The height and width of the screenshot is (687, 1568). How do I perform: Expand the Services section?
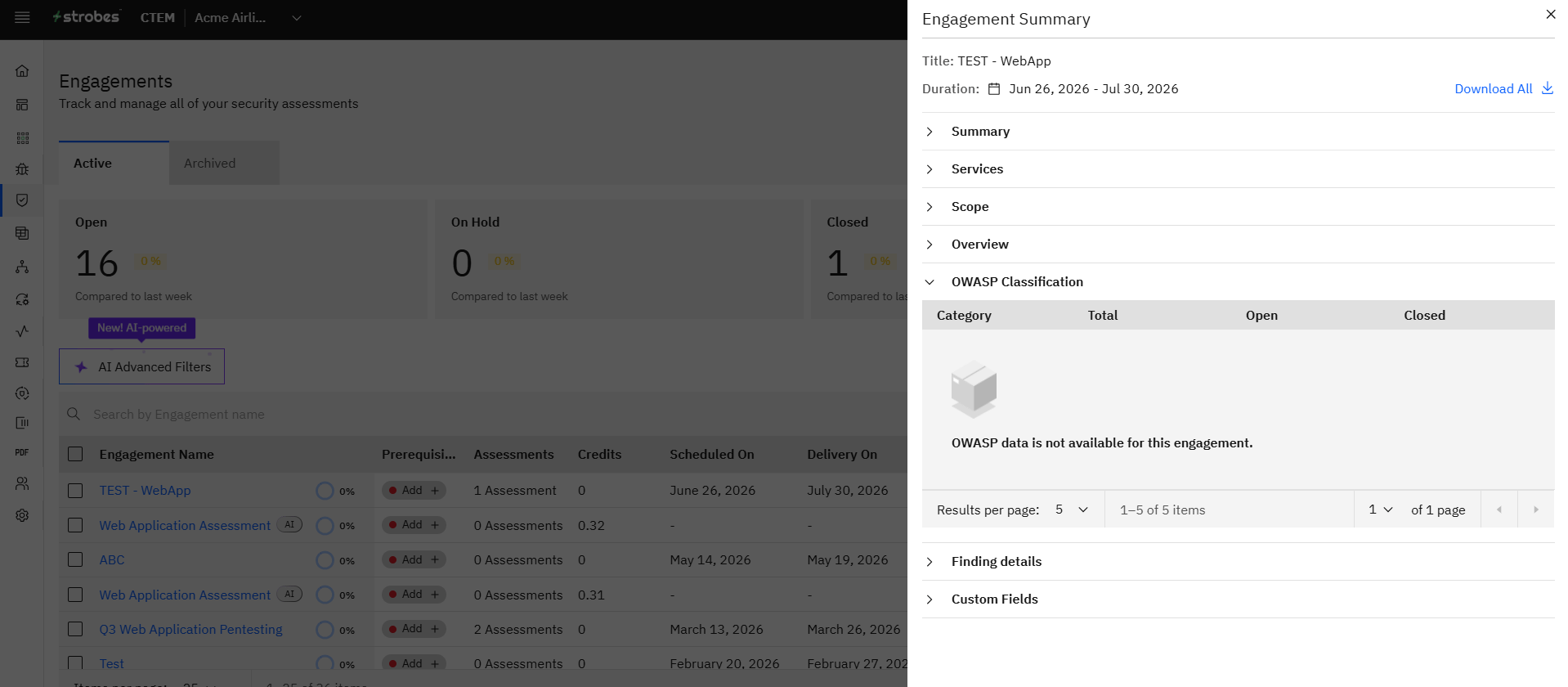tap(1238, 169)
